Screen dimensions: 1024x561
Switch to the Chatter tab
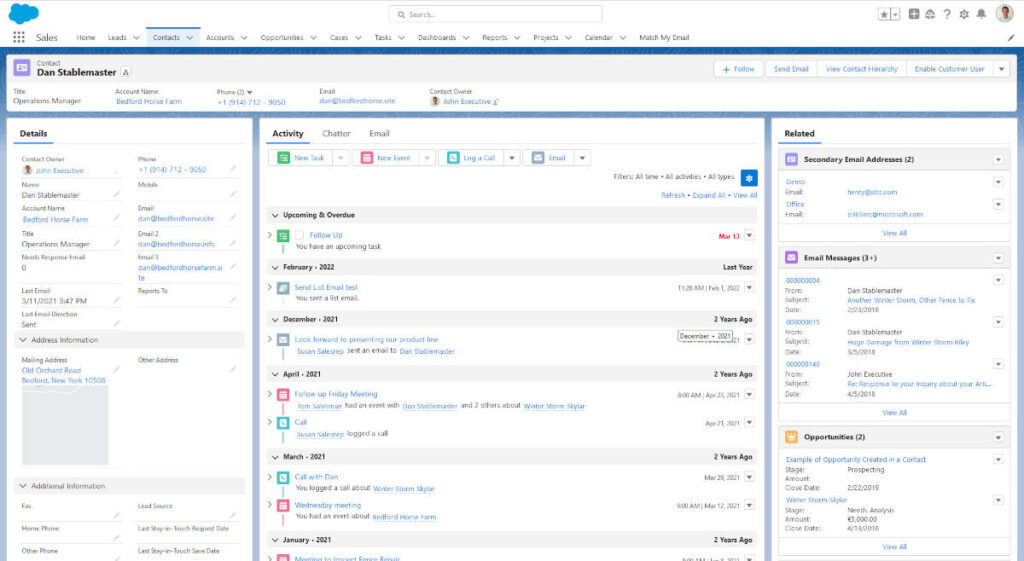[336, 133]
